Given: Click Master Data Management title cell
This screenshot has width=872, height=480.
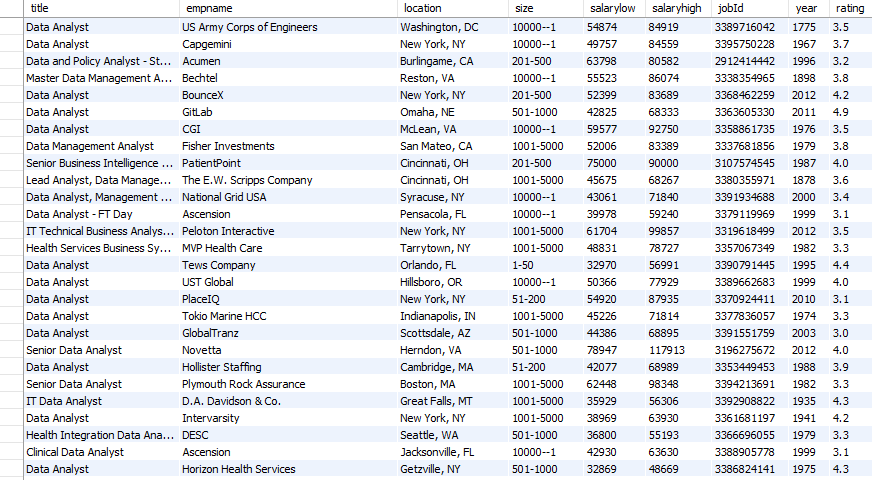Looking at the screenshot, I should pyautogui.click(x=101, y=78).
